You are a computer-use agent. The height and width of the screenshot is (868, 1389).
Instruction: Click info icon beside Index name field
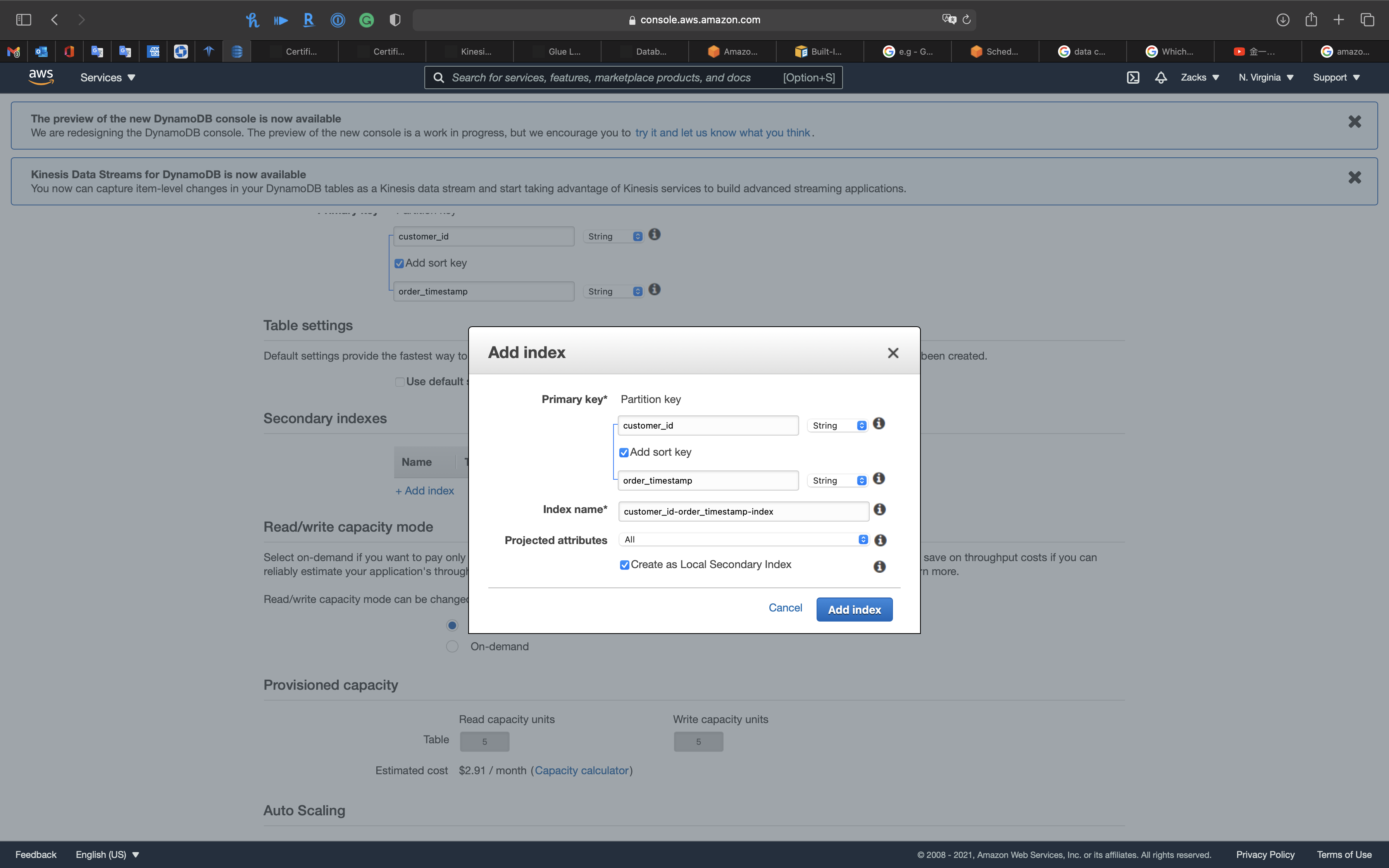879,510
